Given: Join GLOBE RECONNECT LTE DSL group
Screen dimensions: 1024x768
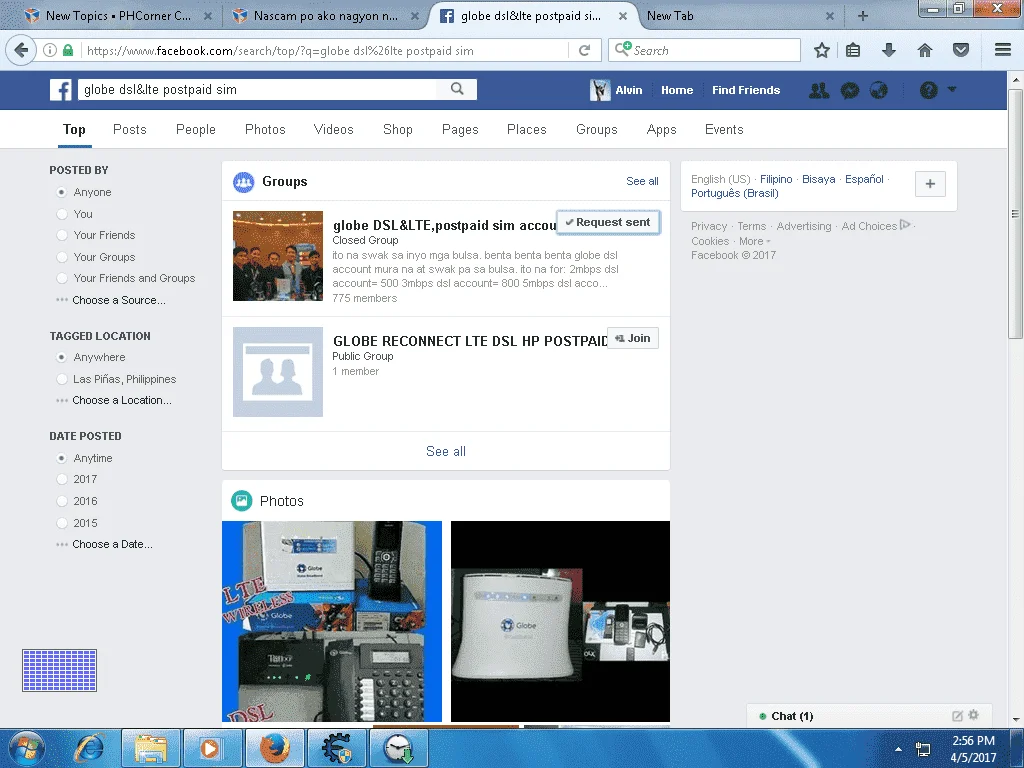Looking at the screenshot, I should coord(633,338).
